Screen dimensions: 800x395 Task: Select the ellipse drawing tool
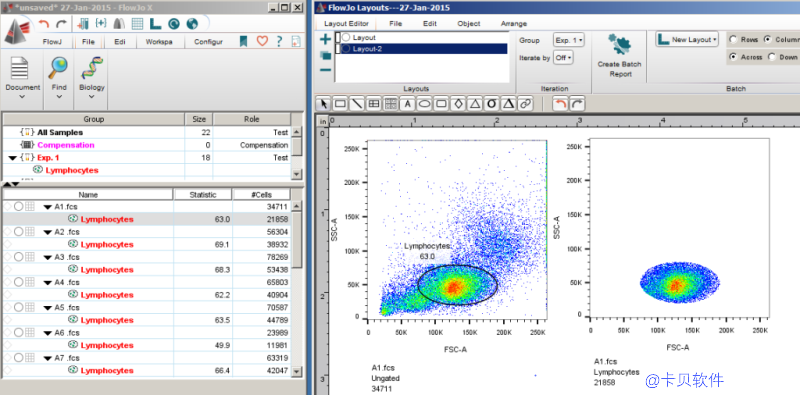[x=424, y=104]
